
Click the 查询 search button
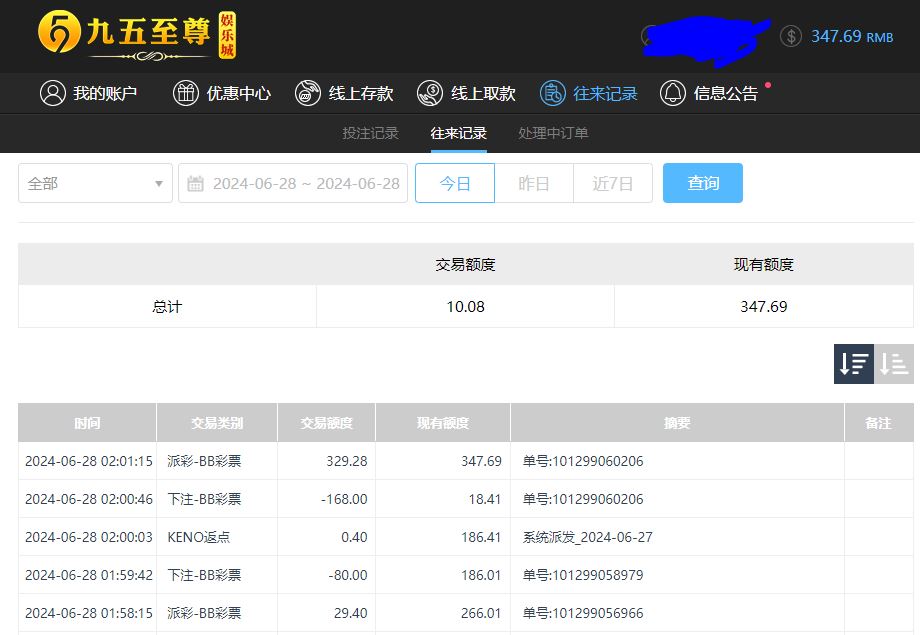703,183
